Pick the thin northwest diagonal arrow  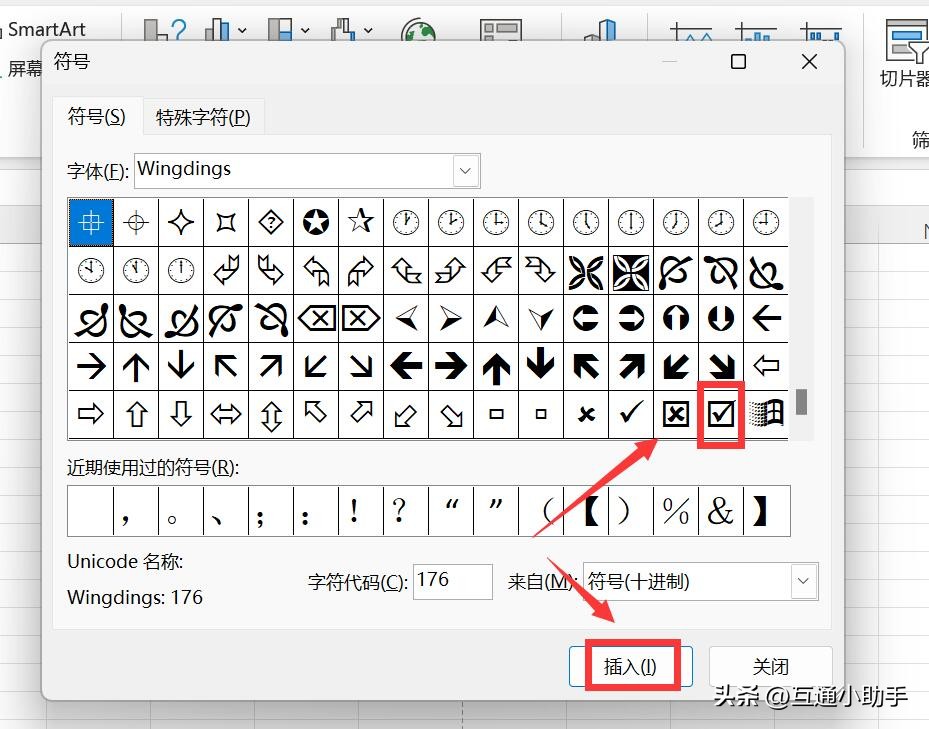point(226,366)
